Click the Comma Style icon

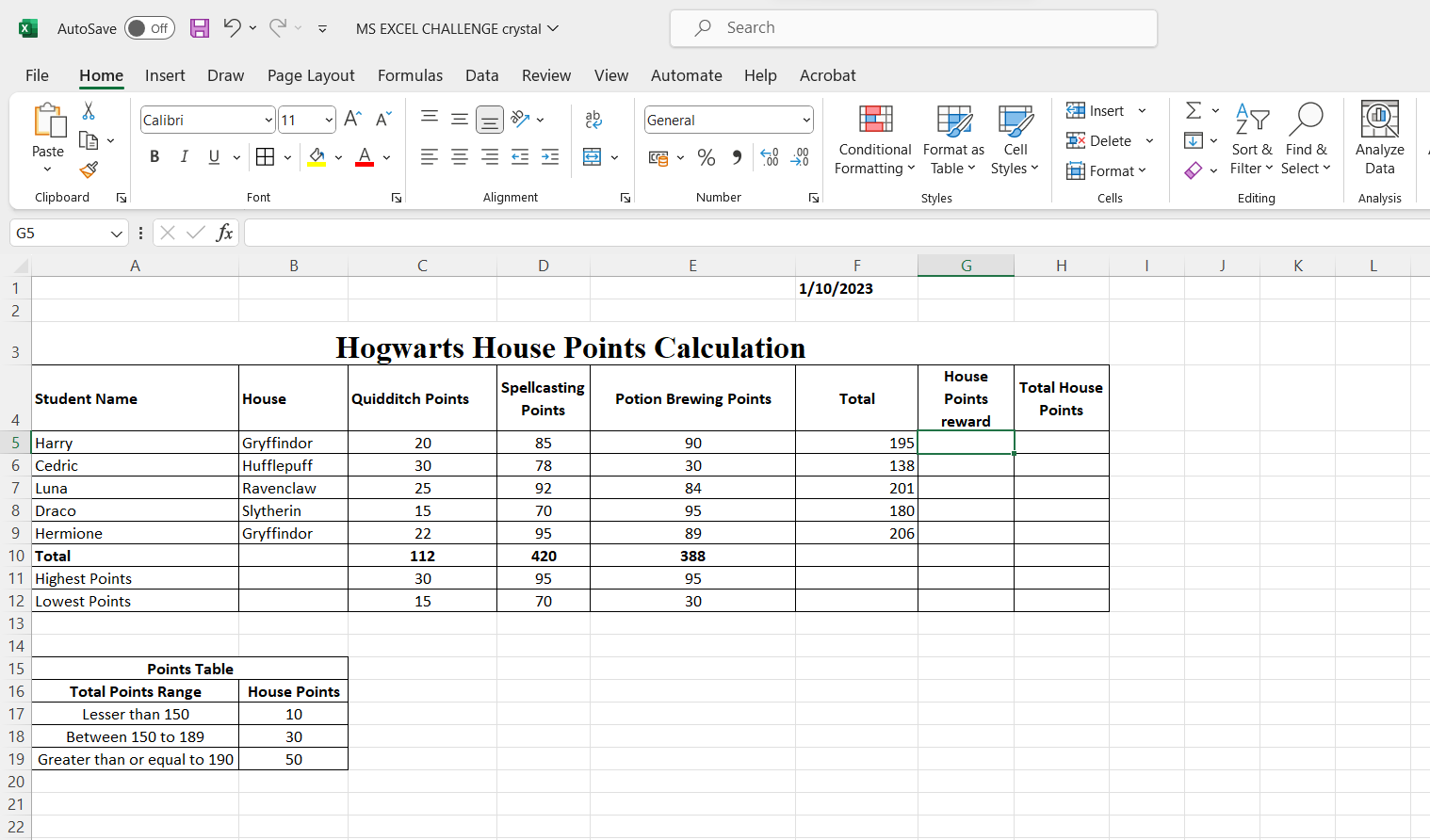736,157
